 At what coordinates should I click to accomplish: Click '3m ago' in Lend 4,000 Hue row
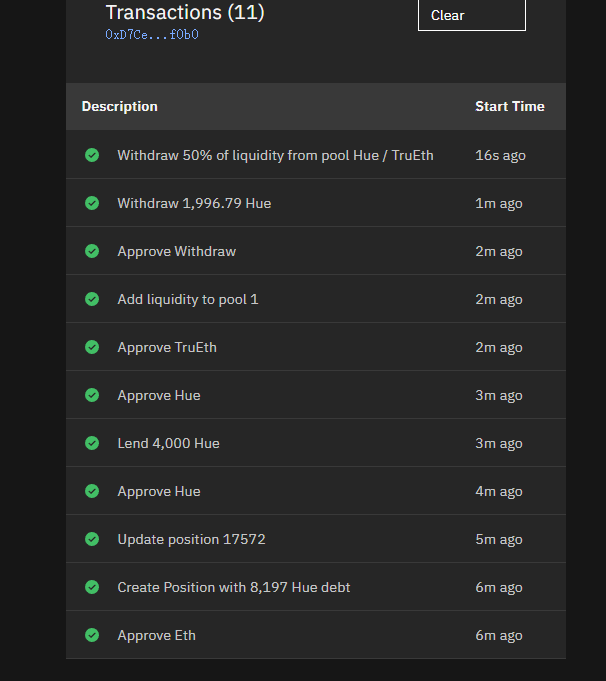499,443
